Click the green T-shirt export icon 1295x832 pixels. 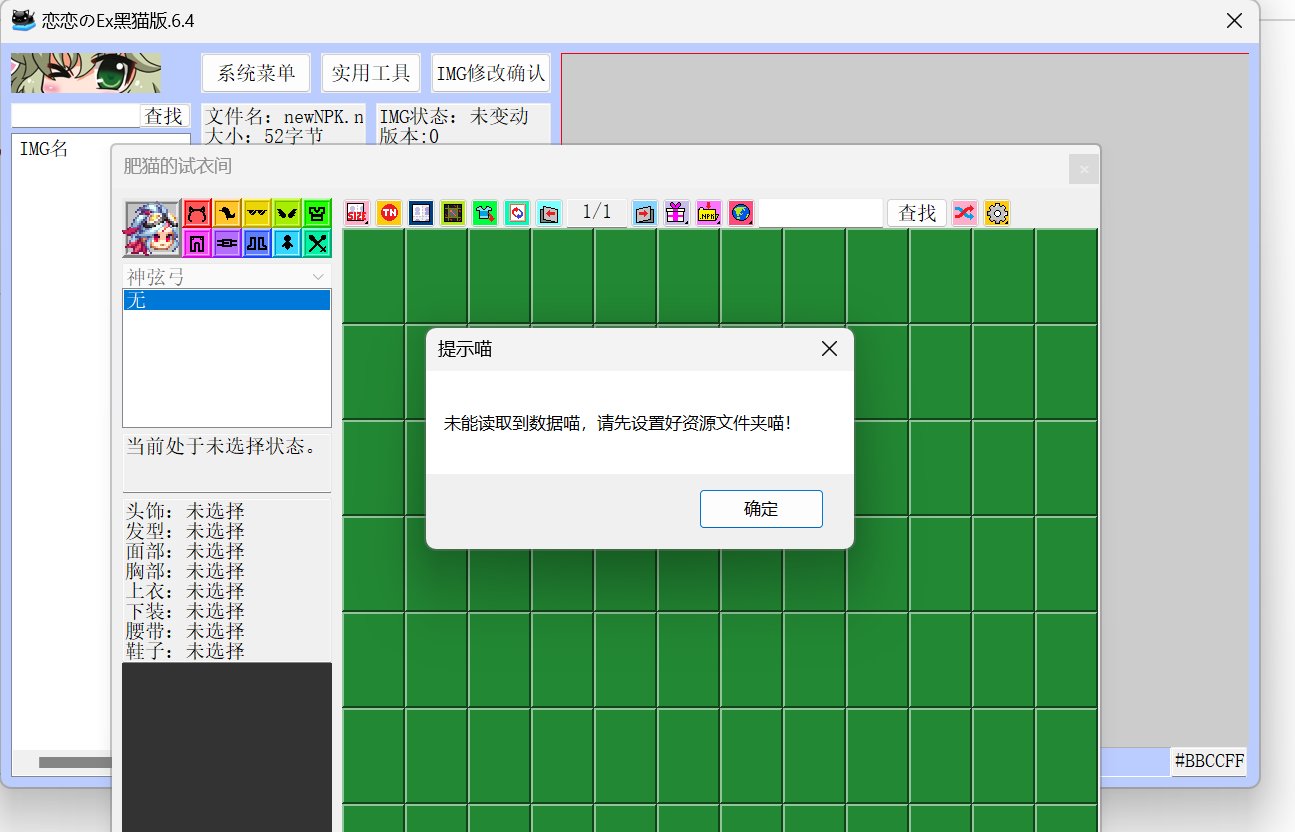point(485,213)
